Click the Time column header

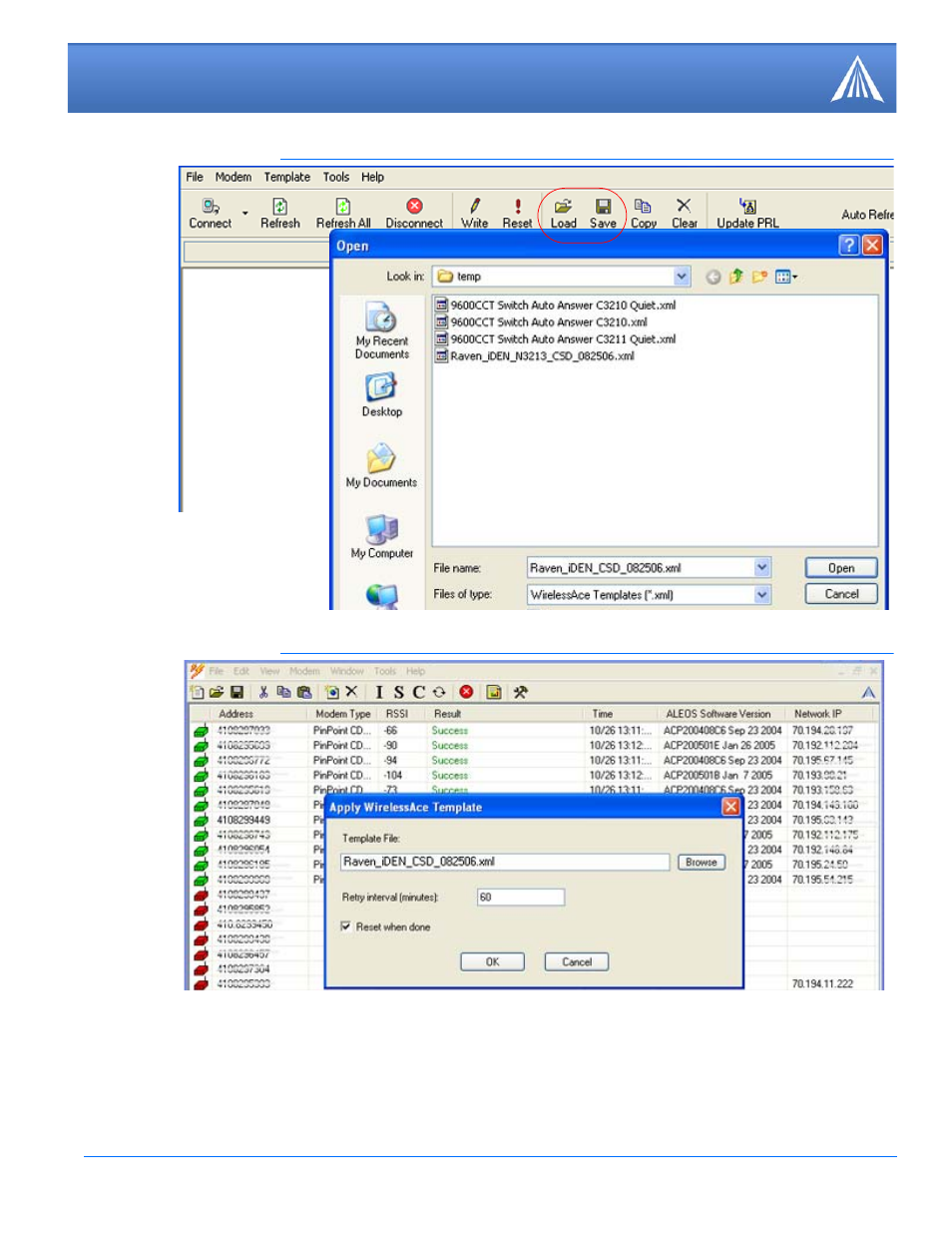point(621,714)
